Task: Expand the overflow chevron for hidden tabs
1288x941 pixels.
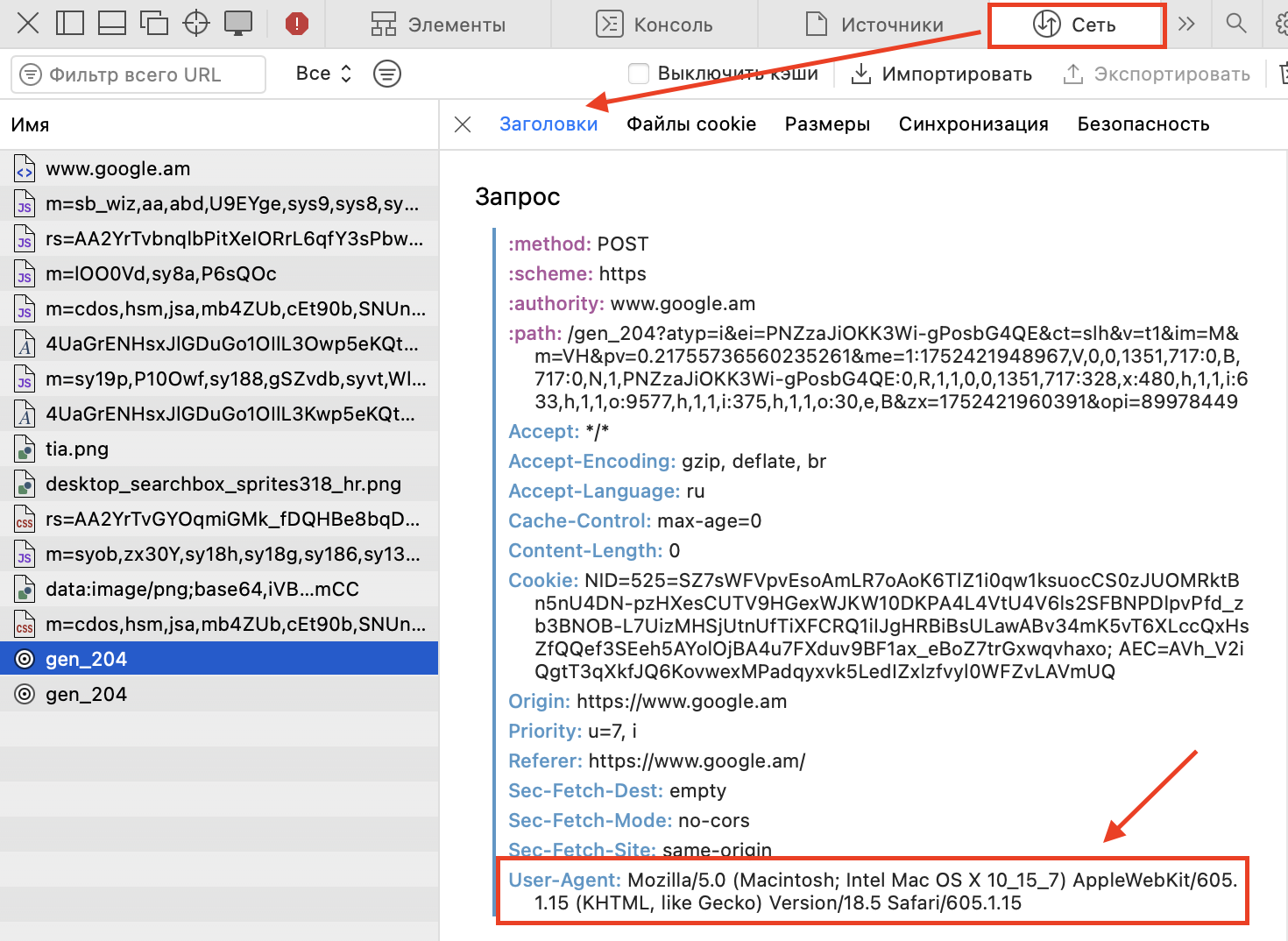Action: (1188, 24)
